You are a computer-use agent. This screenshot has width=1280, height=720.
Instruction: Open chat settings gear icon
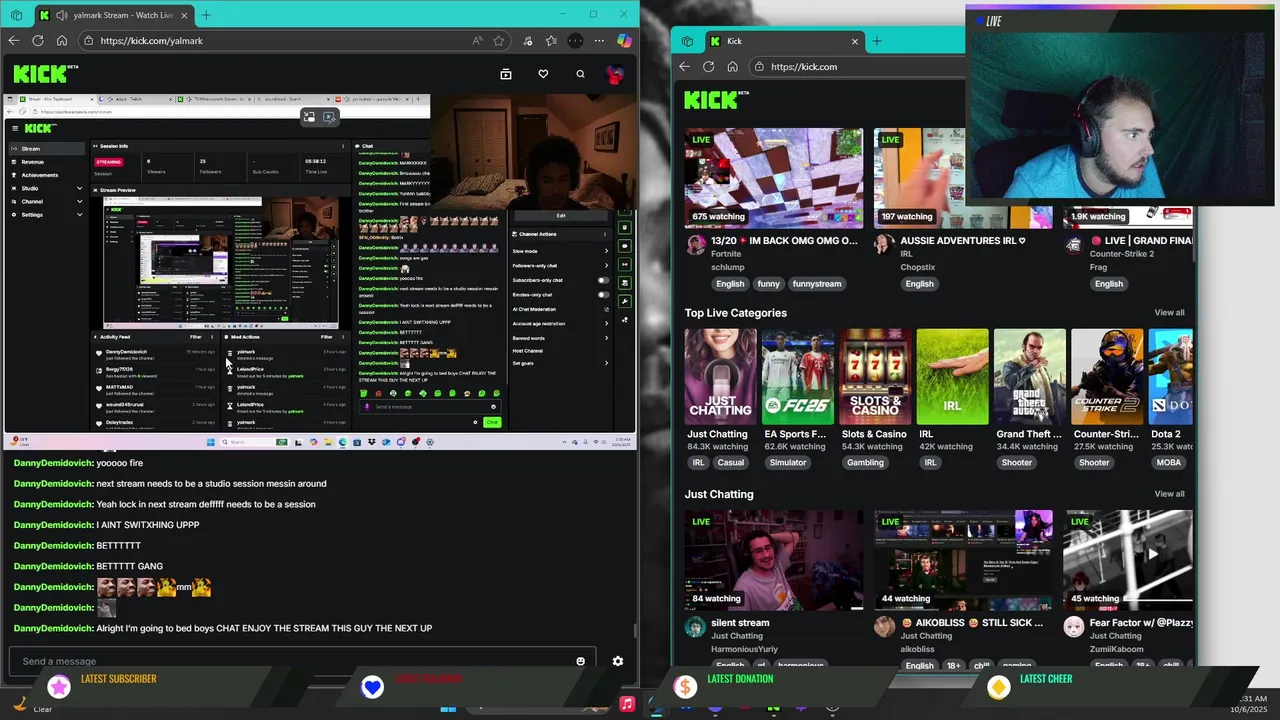tap(618, 661)
